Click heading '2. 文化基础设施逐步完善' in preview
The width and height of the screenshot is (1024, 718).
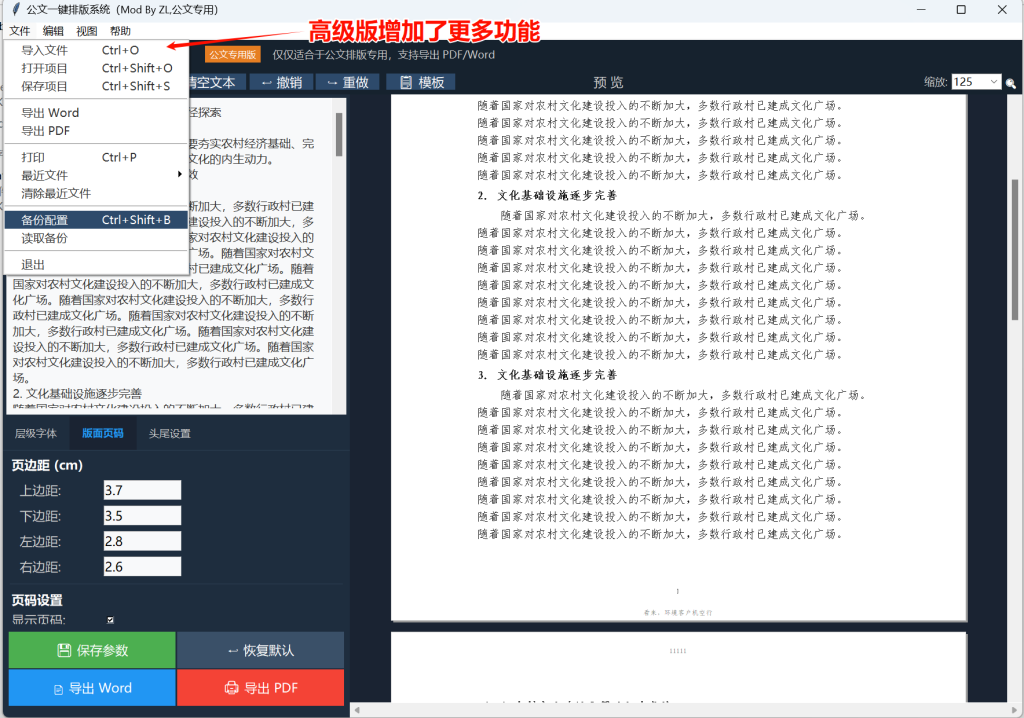tap(547, 195)
